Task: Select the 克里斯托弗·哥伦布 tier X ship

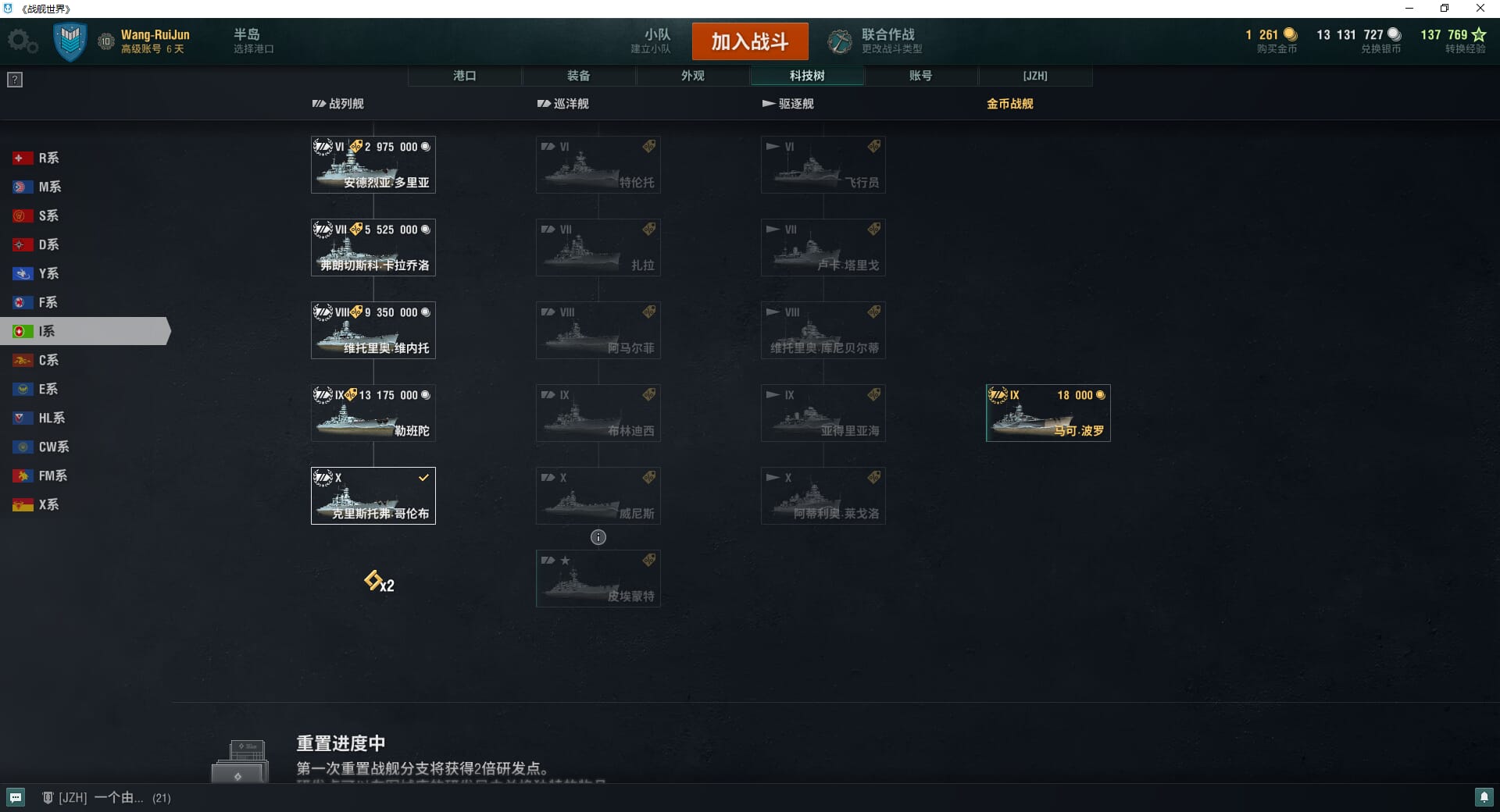Action: pos(373,496)
